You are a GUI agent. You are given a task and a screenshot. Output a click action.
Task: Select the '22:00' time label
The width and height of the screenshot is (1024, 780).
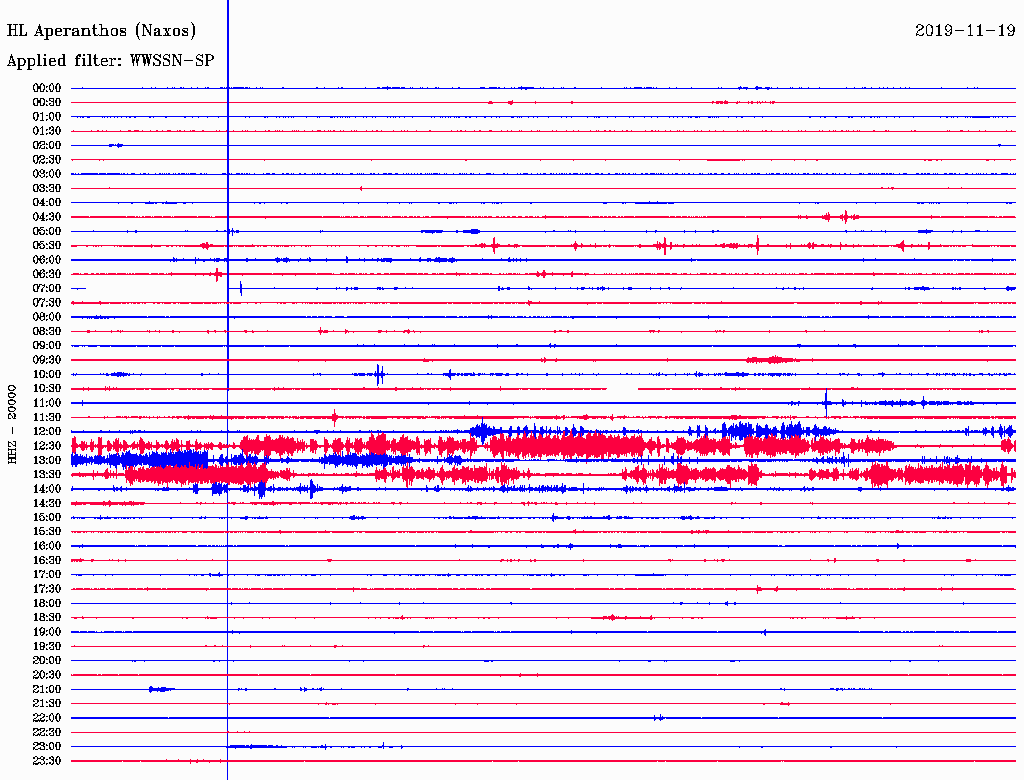[x=47, y=718]
